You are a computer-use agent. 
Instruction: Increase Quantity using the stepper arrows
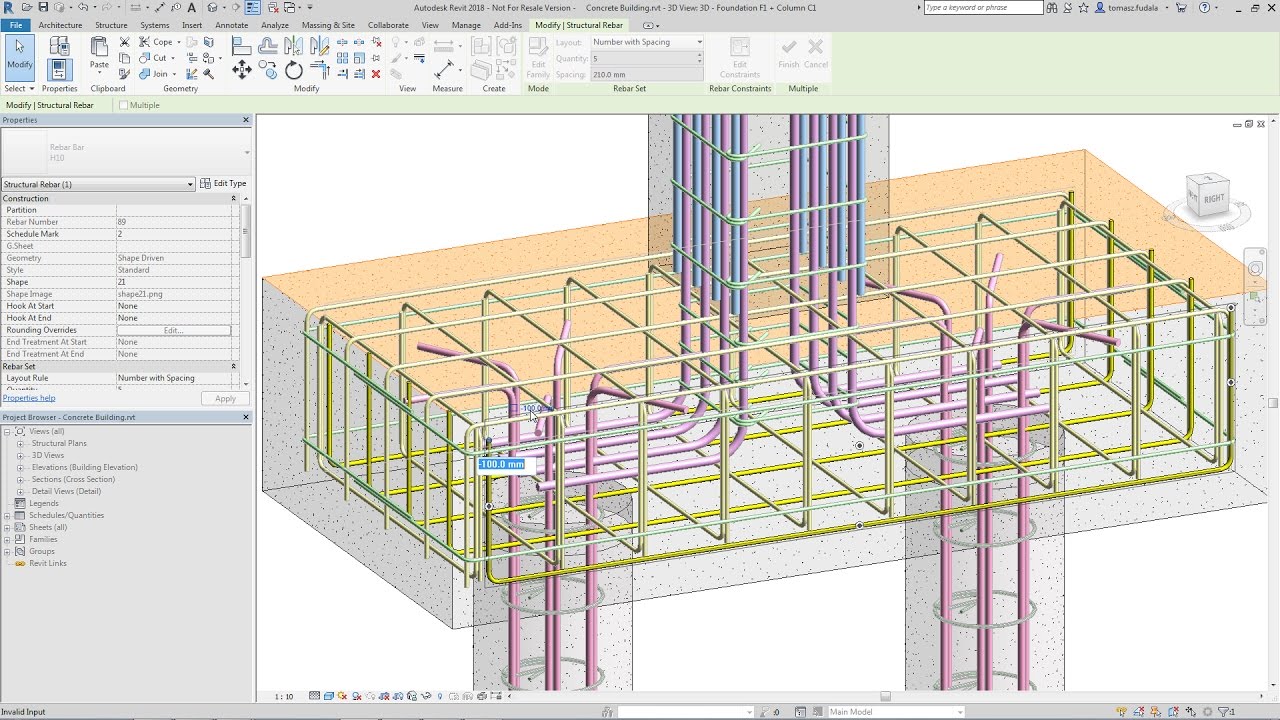tap(700, 53)
